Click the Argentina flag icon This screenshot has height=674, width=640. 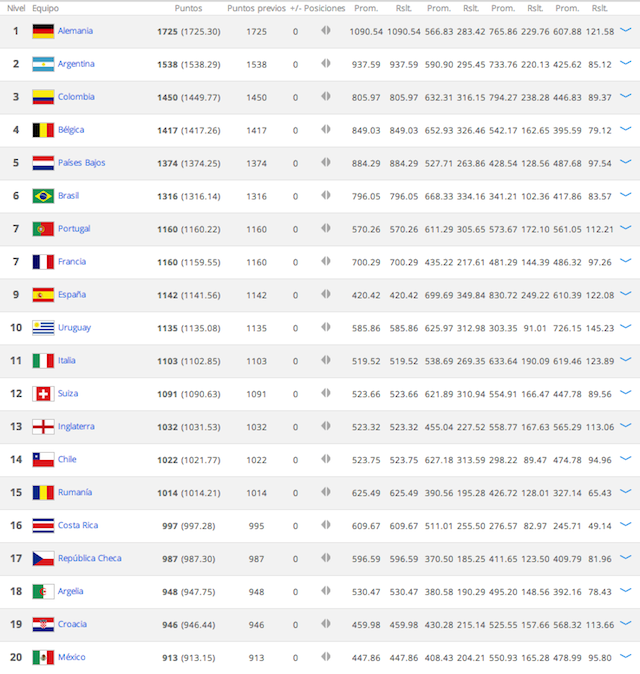coord(43,64)
